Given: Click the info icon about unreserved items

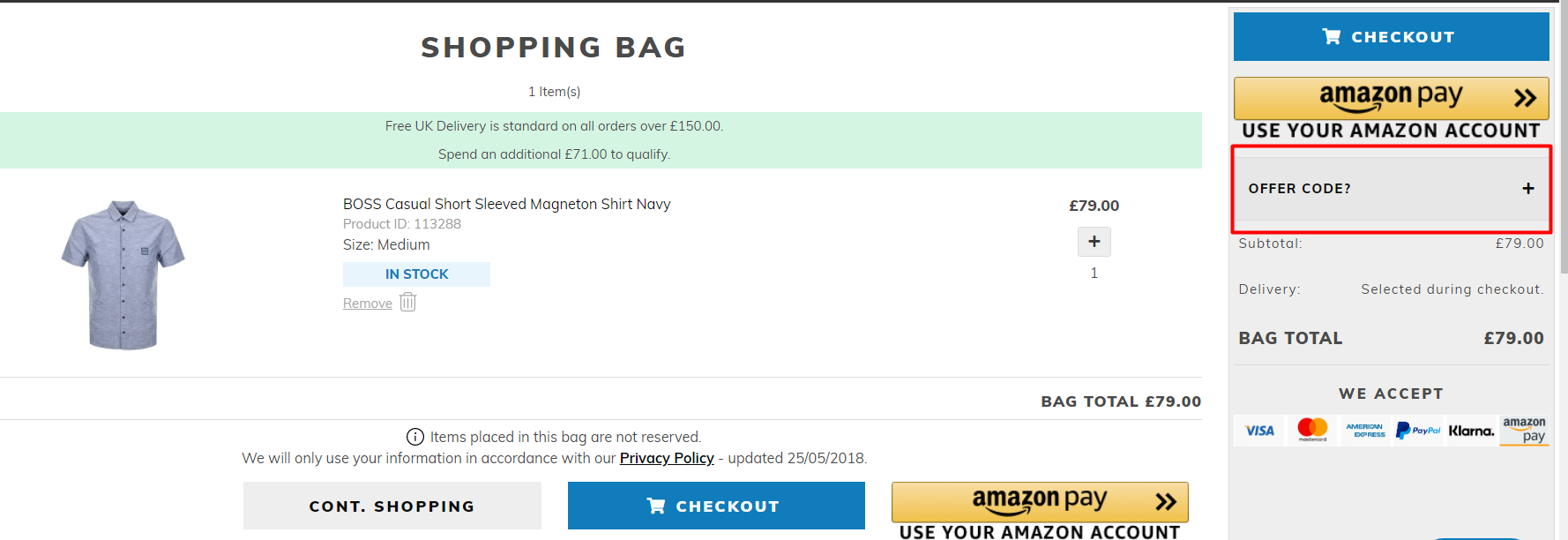Looking at the screenshot, I should click(414, 436).
